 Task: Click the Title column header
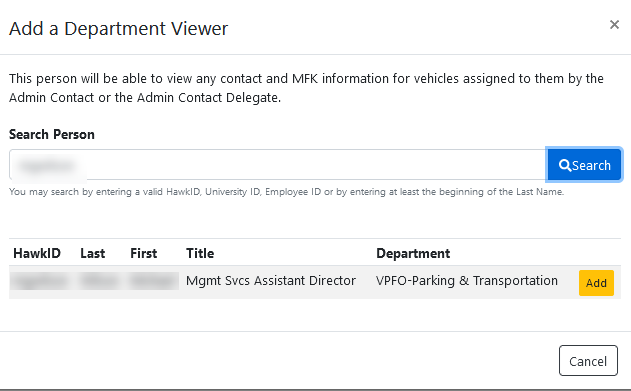(x=200, y=253)
